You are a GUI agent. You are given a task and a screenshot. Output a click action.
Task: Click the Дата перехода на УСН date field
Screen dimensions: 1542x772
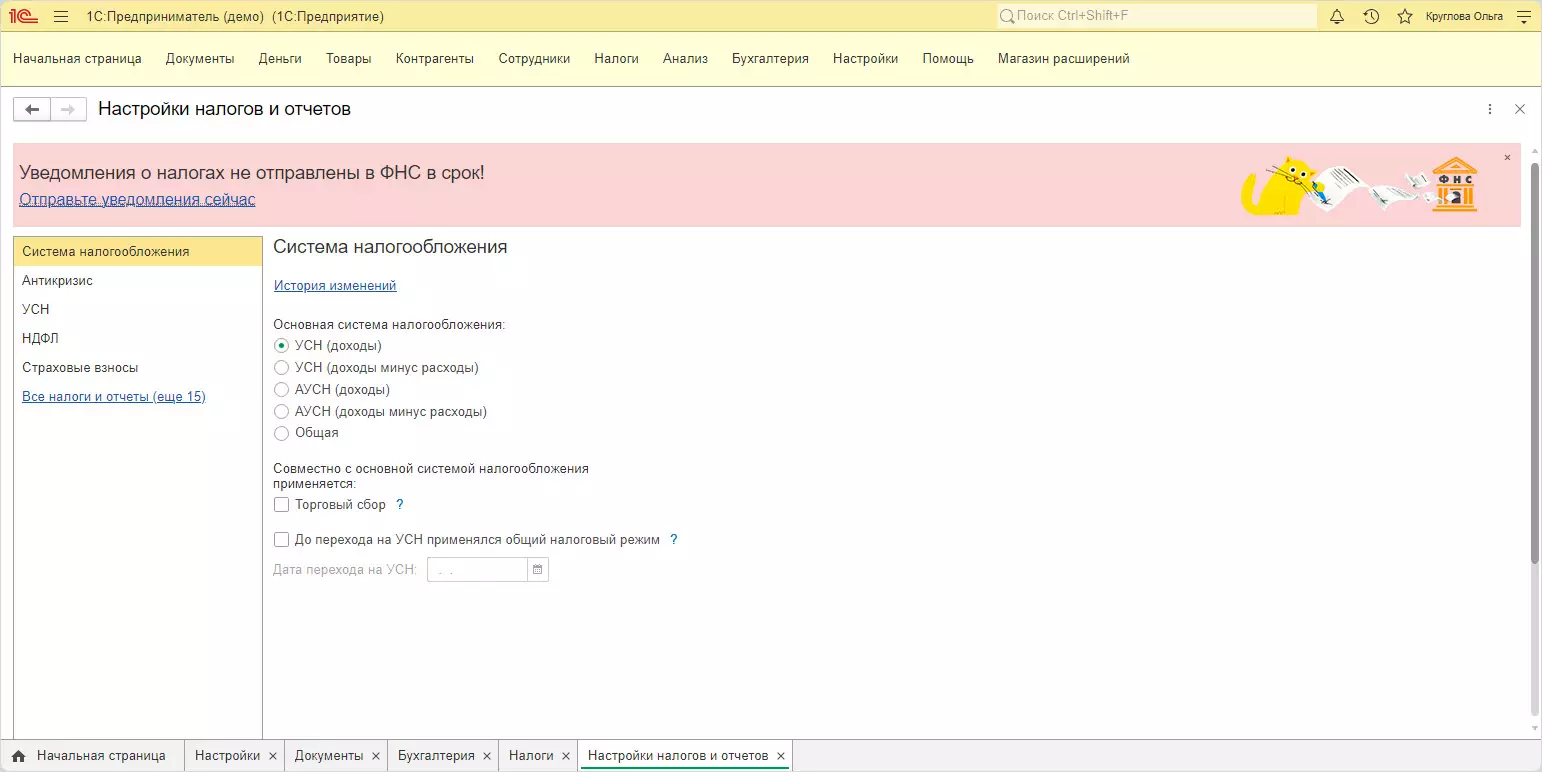click(477, 570)
